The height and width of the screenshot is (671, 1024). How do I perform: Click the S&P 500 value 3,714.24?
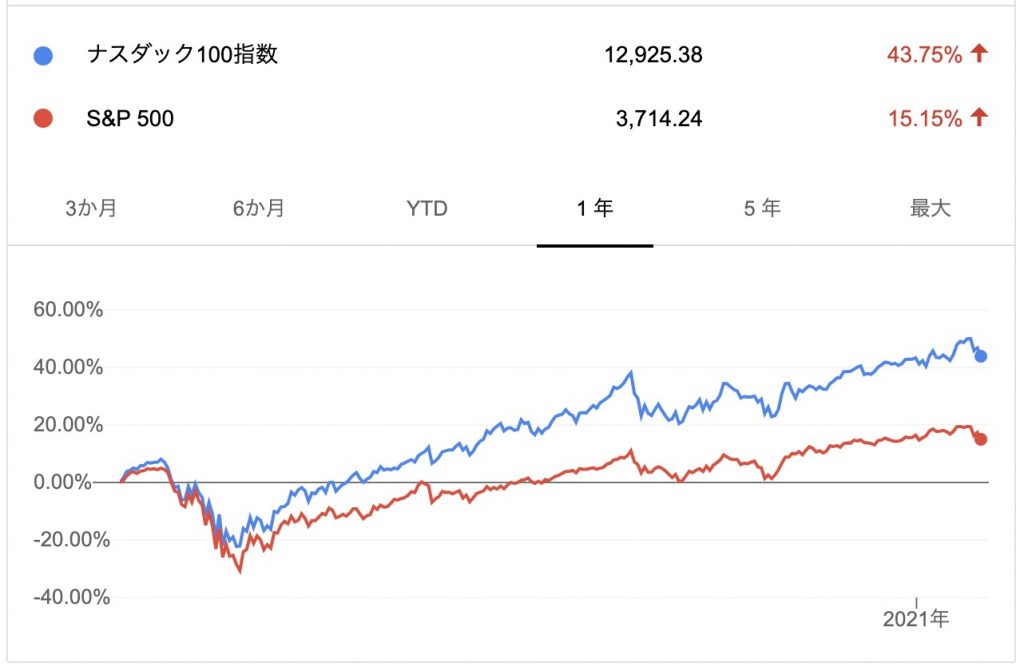(x=659, y=118)
